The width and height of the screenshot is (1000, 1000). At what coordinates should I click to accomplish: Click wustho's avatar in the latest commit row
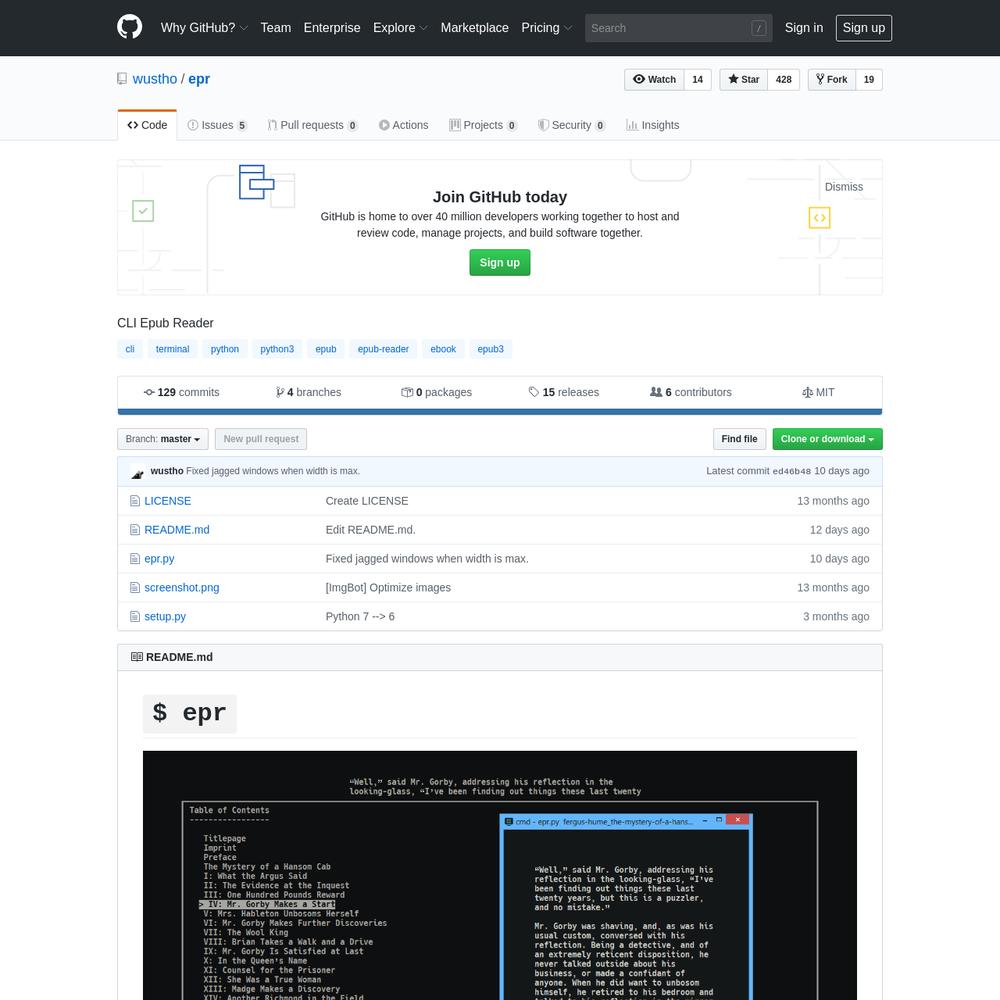(x=137, y=472)
